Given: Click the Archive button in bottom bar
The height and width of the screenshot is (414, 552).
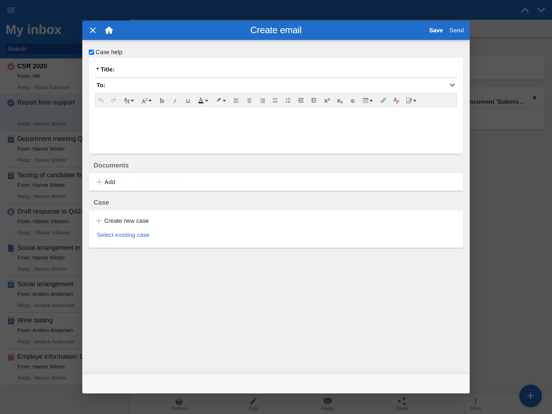Looking at the screenshot, I should (179, 404).
